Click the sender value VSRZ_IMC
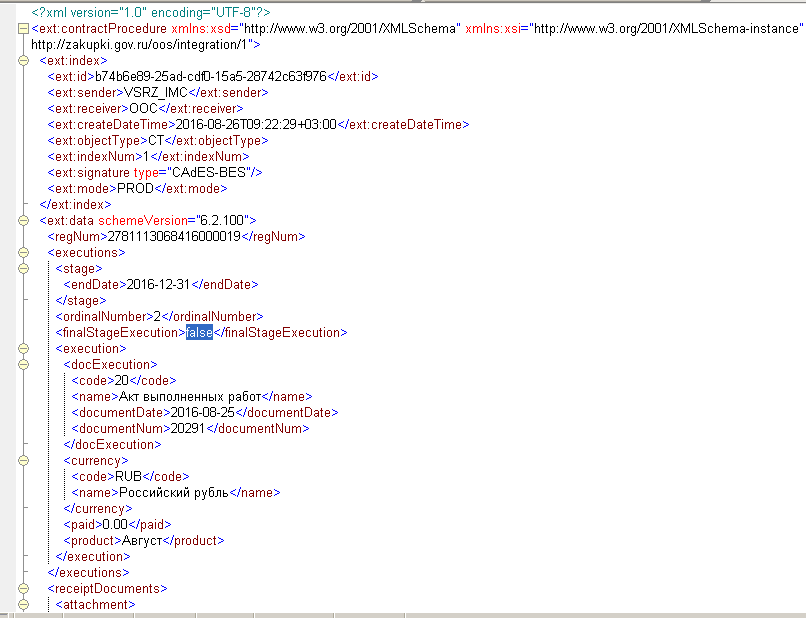 [x=156, y=93]
